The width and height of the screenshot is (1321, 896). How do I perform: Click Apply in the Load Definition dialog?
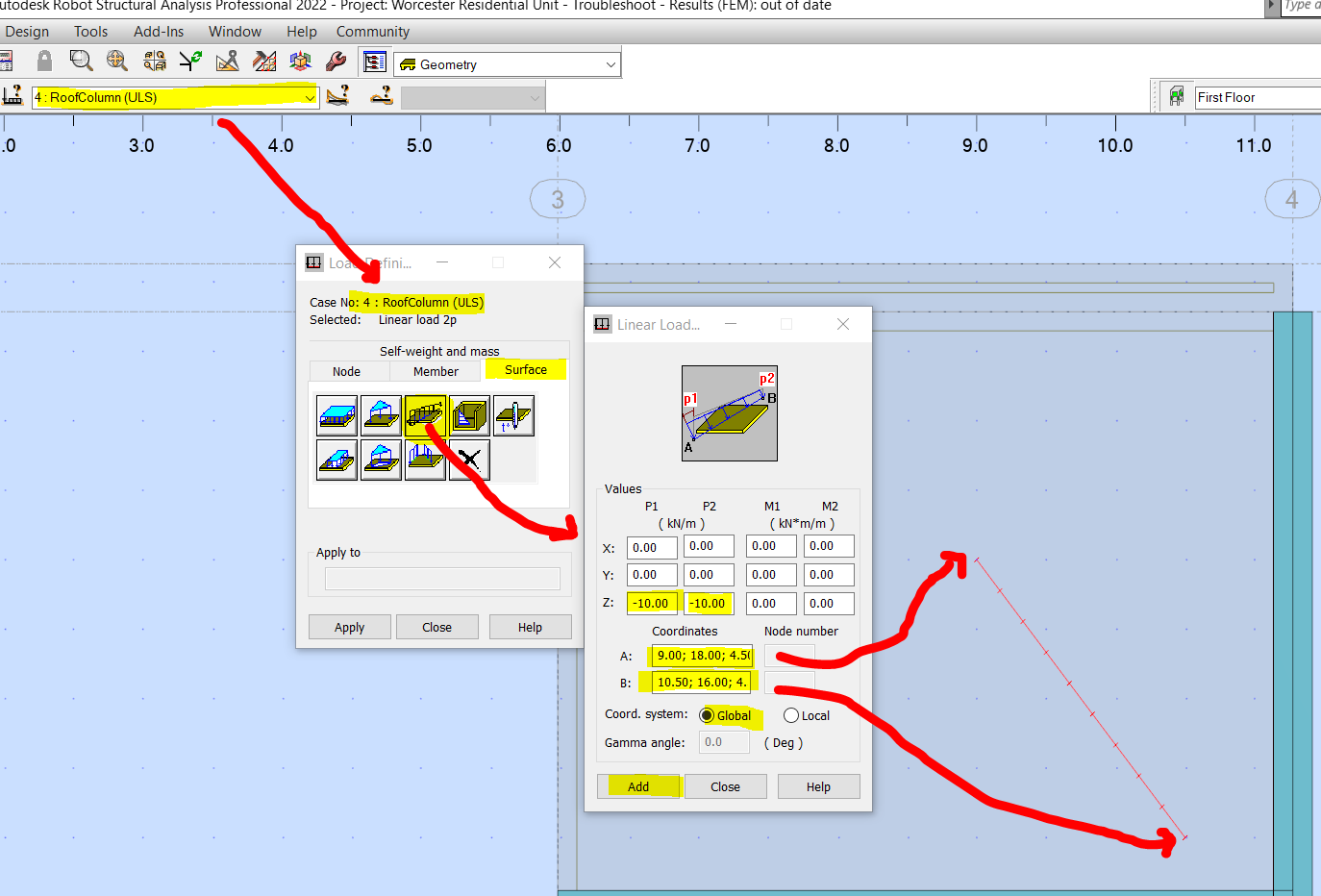pos(349,626)
